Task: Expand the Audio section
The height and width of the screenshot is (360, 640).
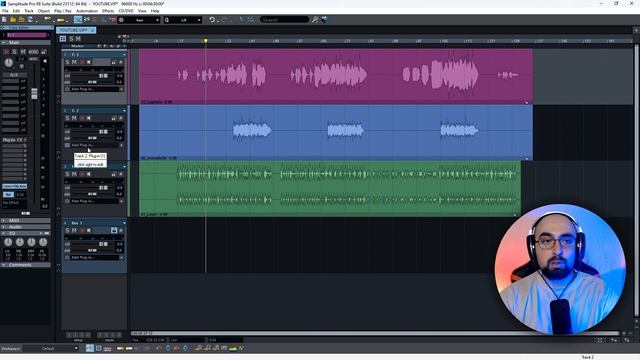Action: pyautogui.click(x=4, y=227)
